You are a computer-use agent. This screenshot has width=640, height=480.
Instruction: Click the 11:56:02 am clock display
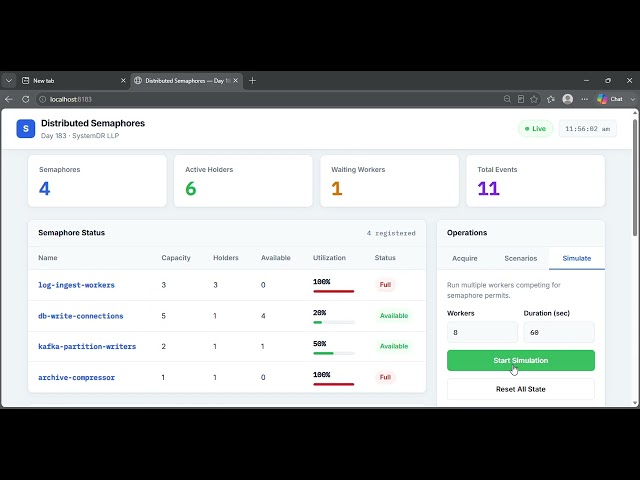588,129
